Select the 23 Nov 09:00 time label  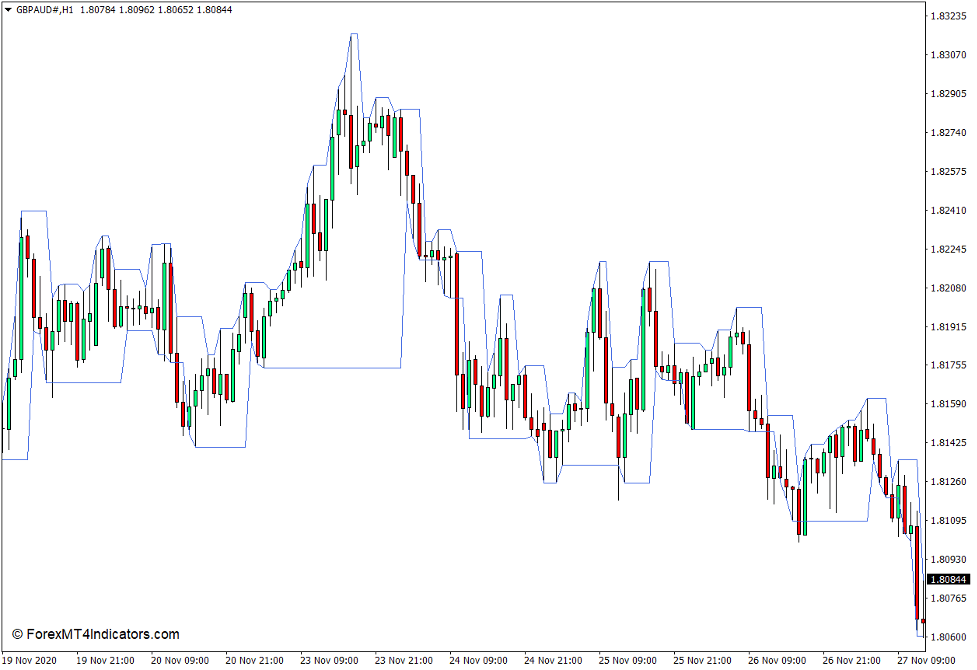tap(329, 660)
